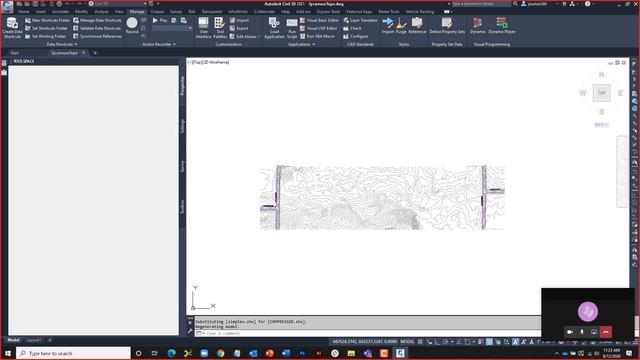Toggle drawing grid display in status bar
640x360 pixels.
[x=420, y=342]
